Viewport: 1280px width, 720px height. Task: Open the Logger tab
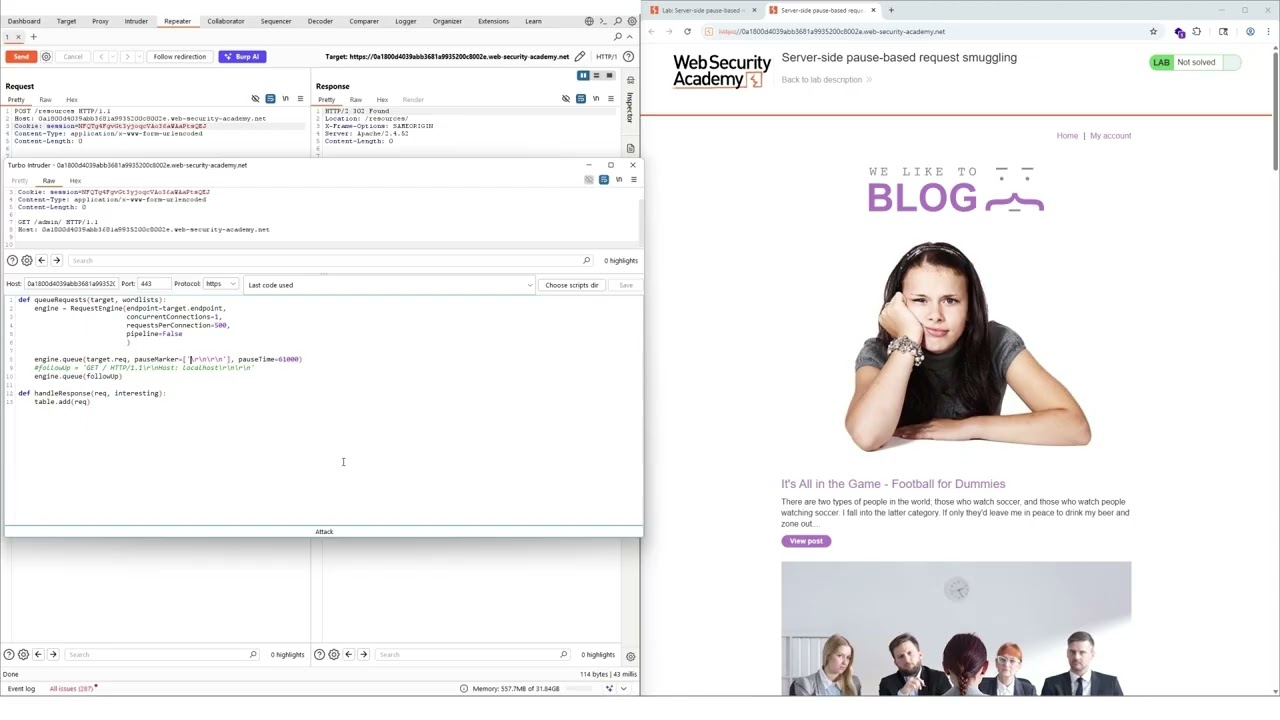405,21
